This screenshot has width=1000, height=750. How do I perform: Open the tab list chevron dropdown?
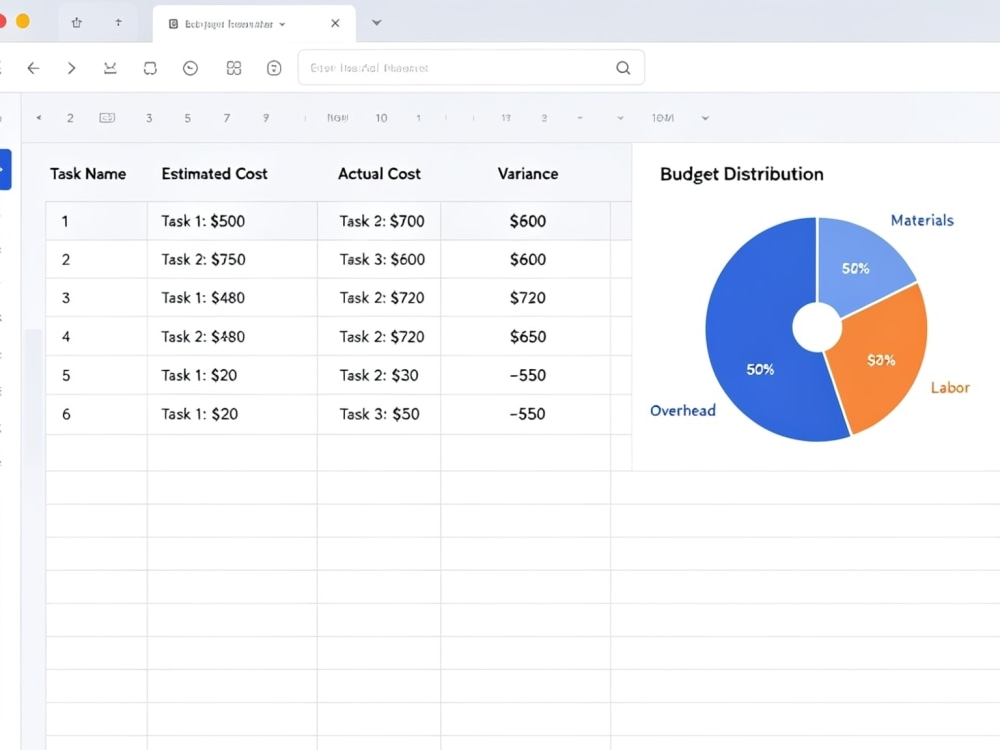tap(376, 23)
